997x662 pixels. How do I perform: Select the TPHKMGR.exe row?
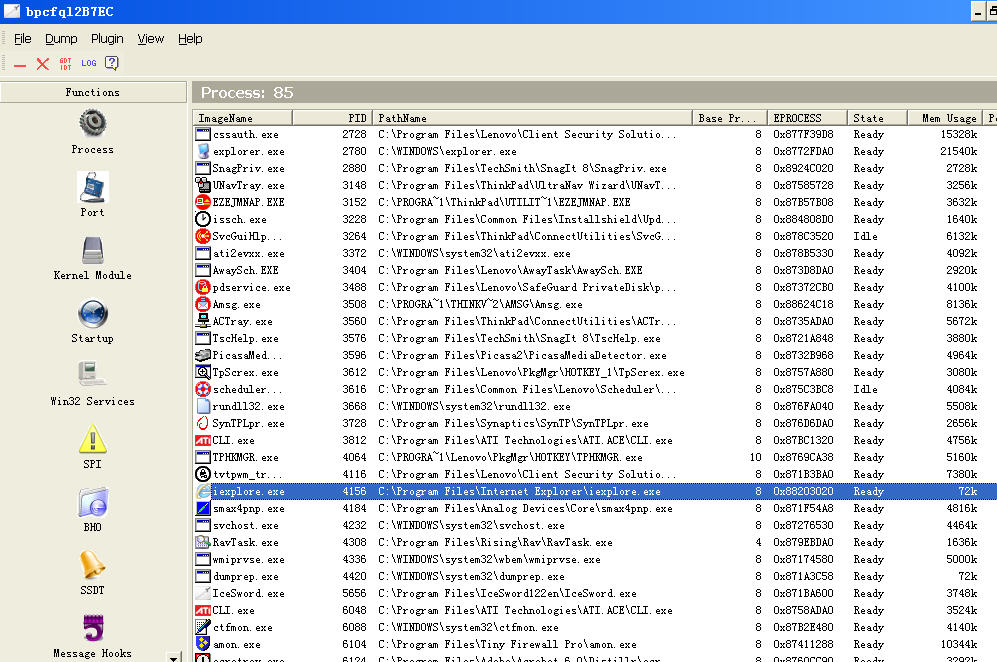pyautogui.click(x=595, y=457)
